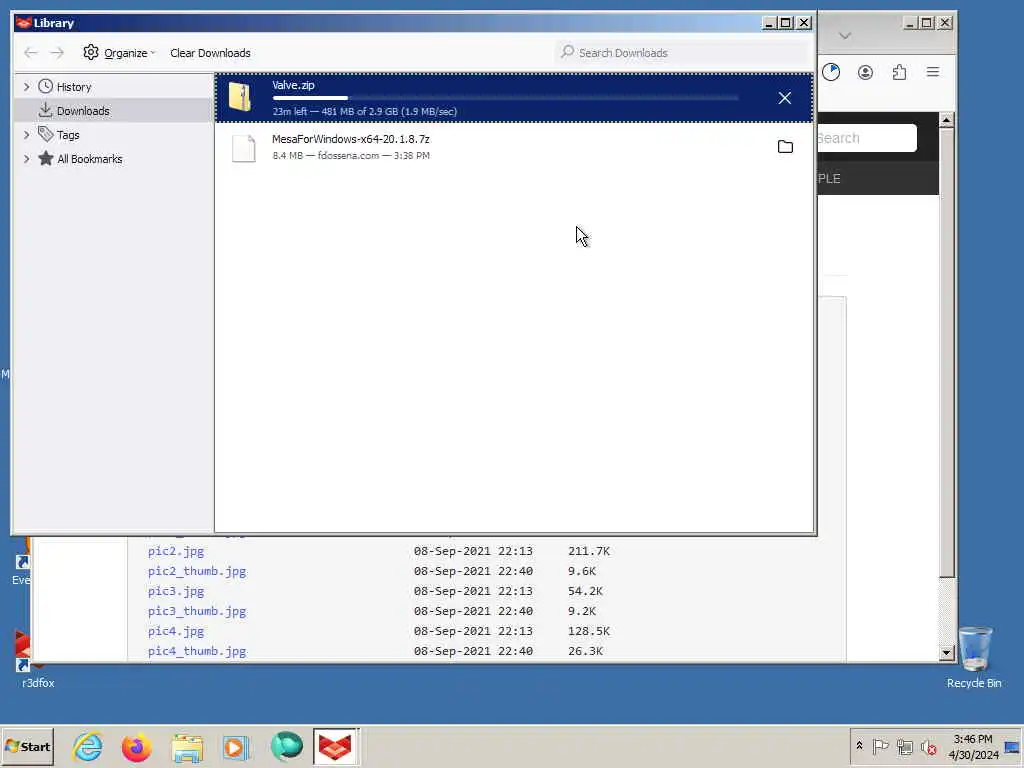1024x768 pixels.
Task: Open the browser account icon
Action: (865, 72)
